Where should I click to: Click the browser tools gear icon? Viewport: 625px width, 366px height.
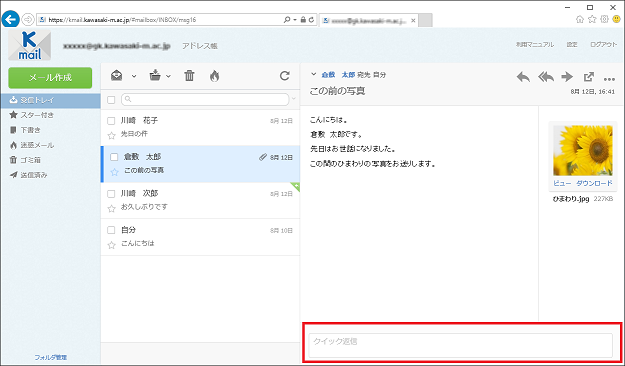pyautogui.click(x=604, y=19)
